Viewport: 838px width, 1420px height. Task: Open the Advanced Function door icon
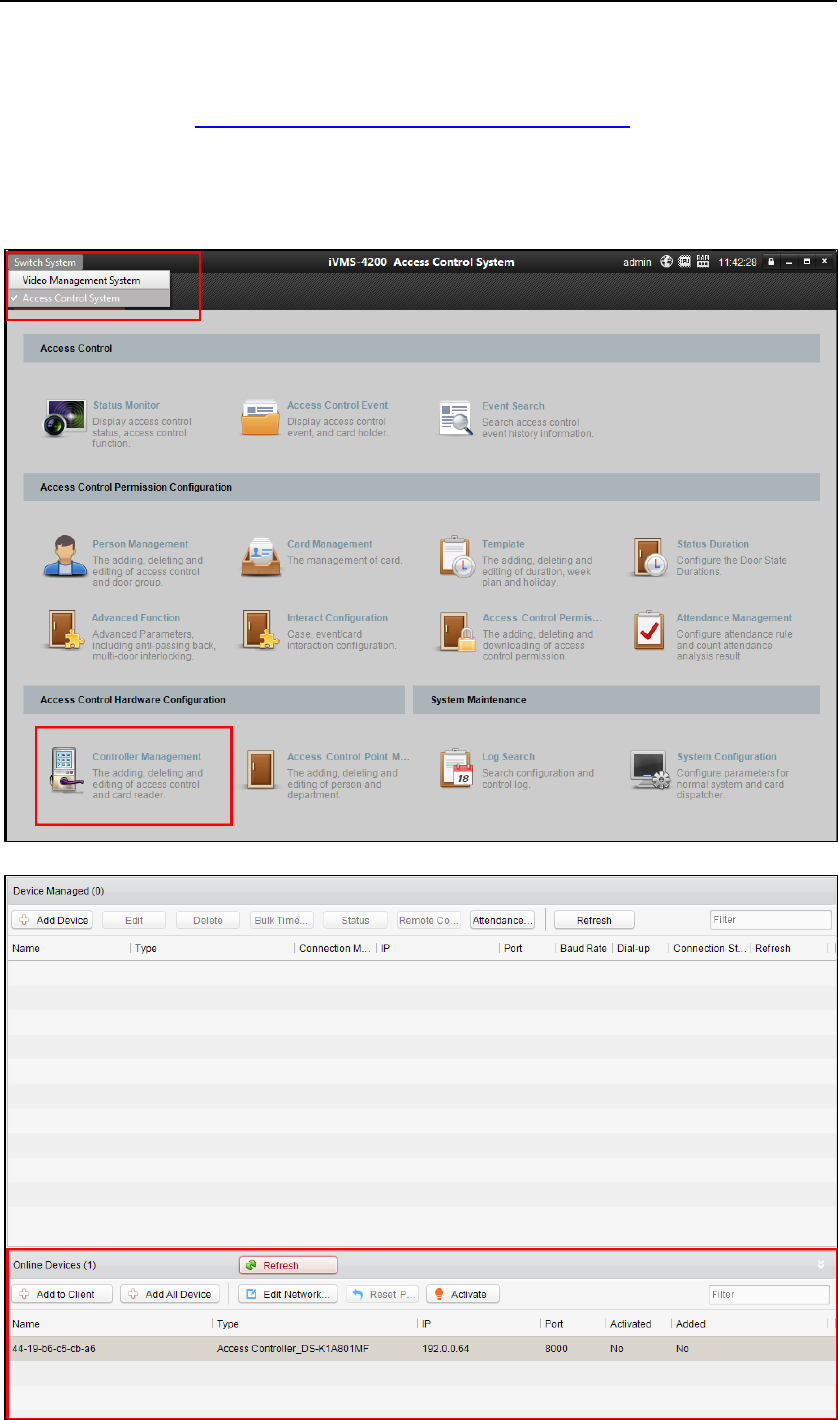(65, 631)
